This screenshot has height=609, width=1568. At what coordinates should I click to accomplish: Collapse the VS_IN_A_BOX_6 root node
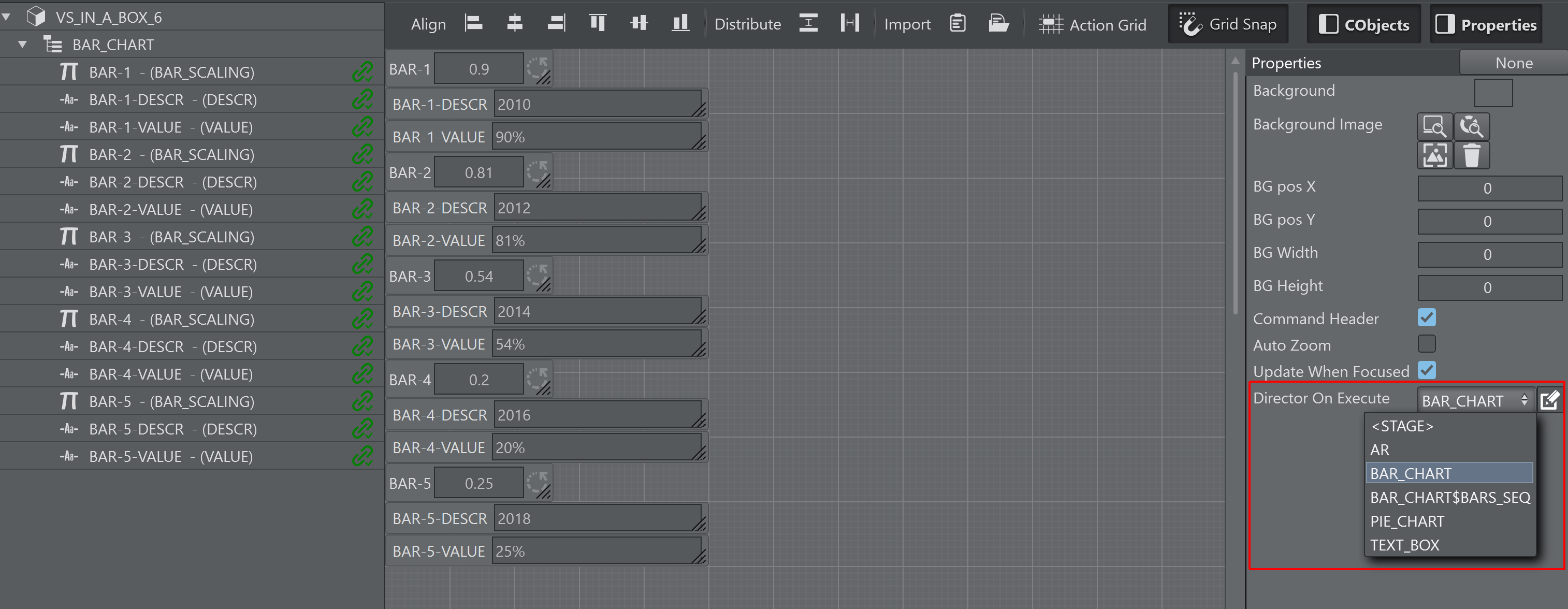pyautogui.click(x=6, y=17)
